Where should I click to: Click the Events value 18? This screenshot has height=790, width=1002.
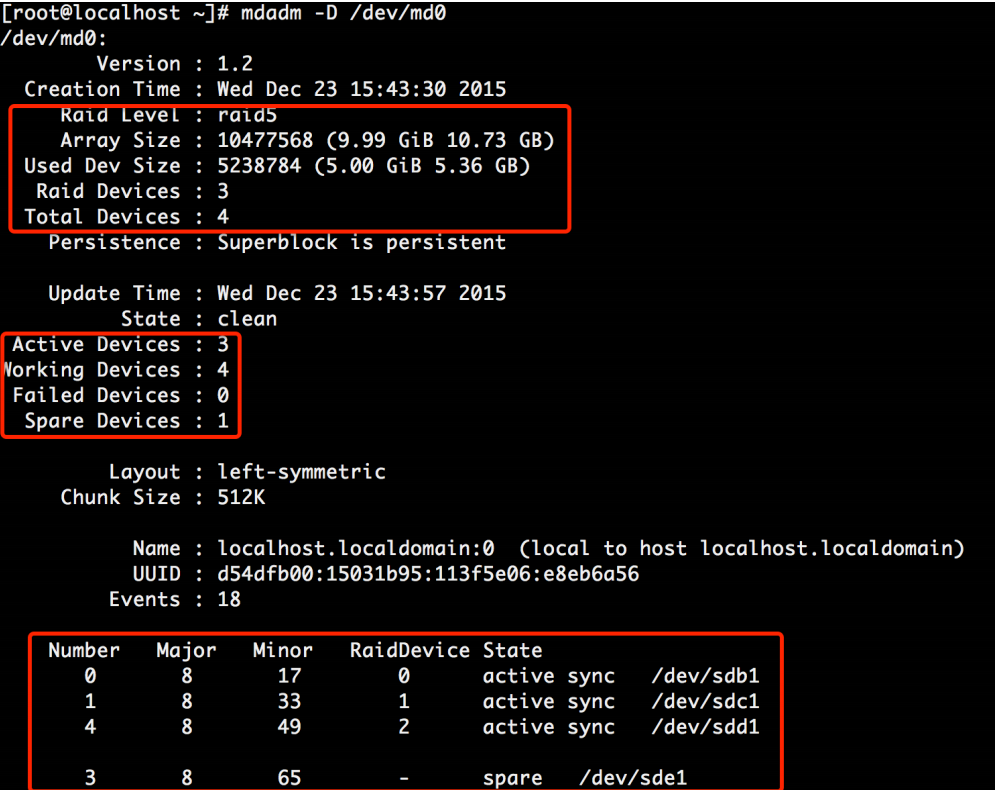point(229,600)
